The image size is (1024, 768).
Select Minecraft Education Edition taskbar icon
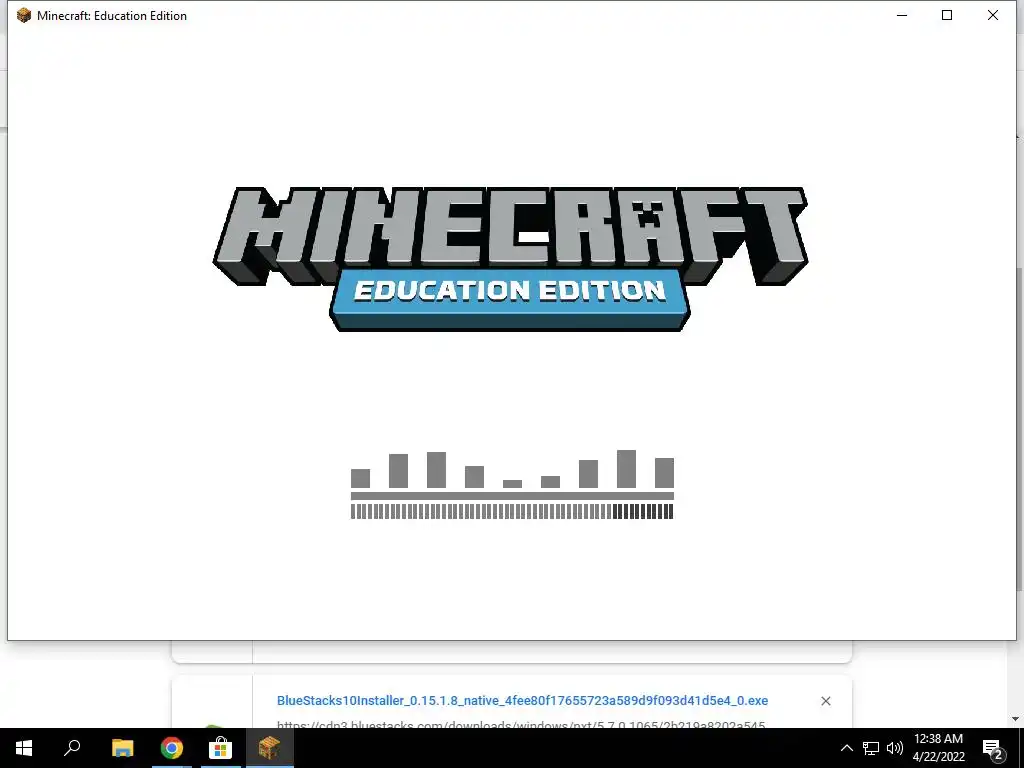269,748
